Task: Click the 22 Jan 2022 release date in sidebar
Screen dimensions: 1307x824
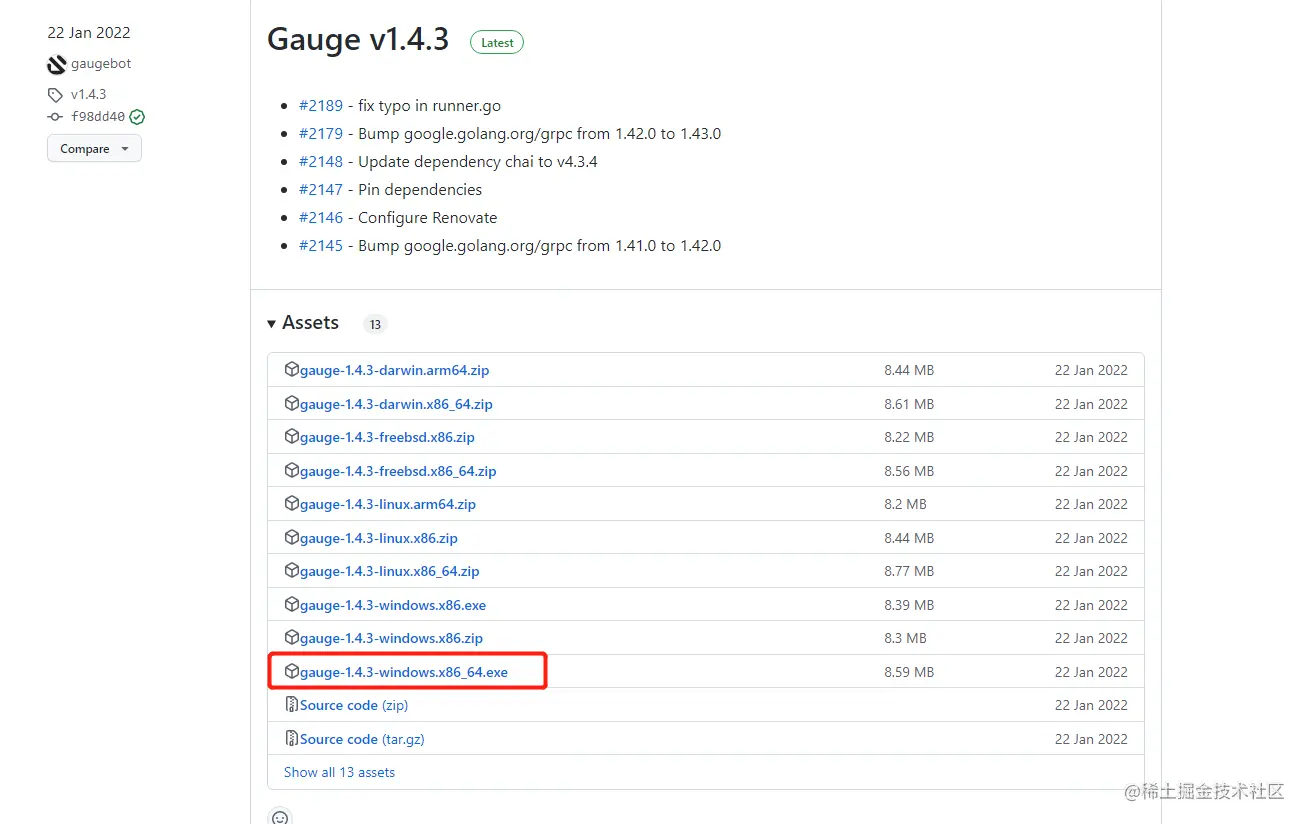Action: [89, 33]
